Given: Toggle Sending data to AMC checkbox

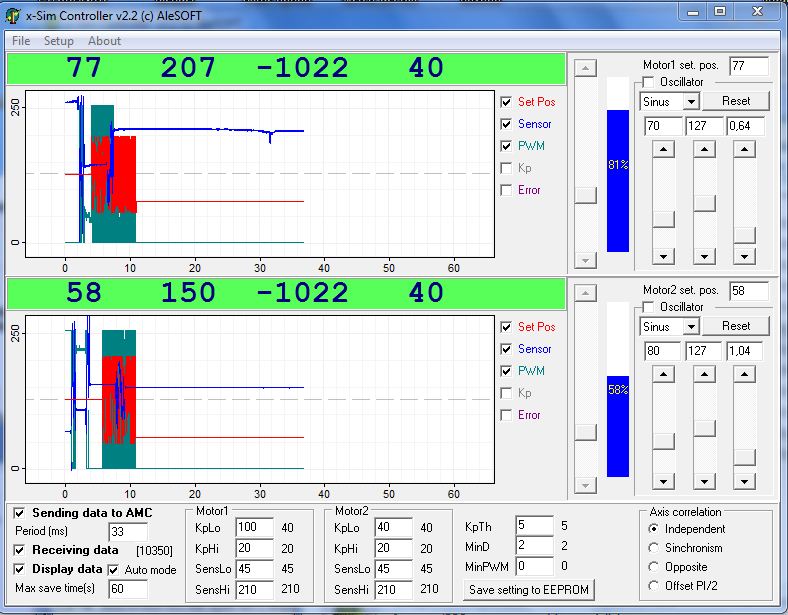Looking at the screenshot, I should tap(19, 513).
